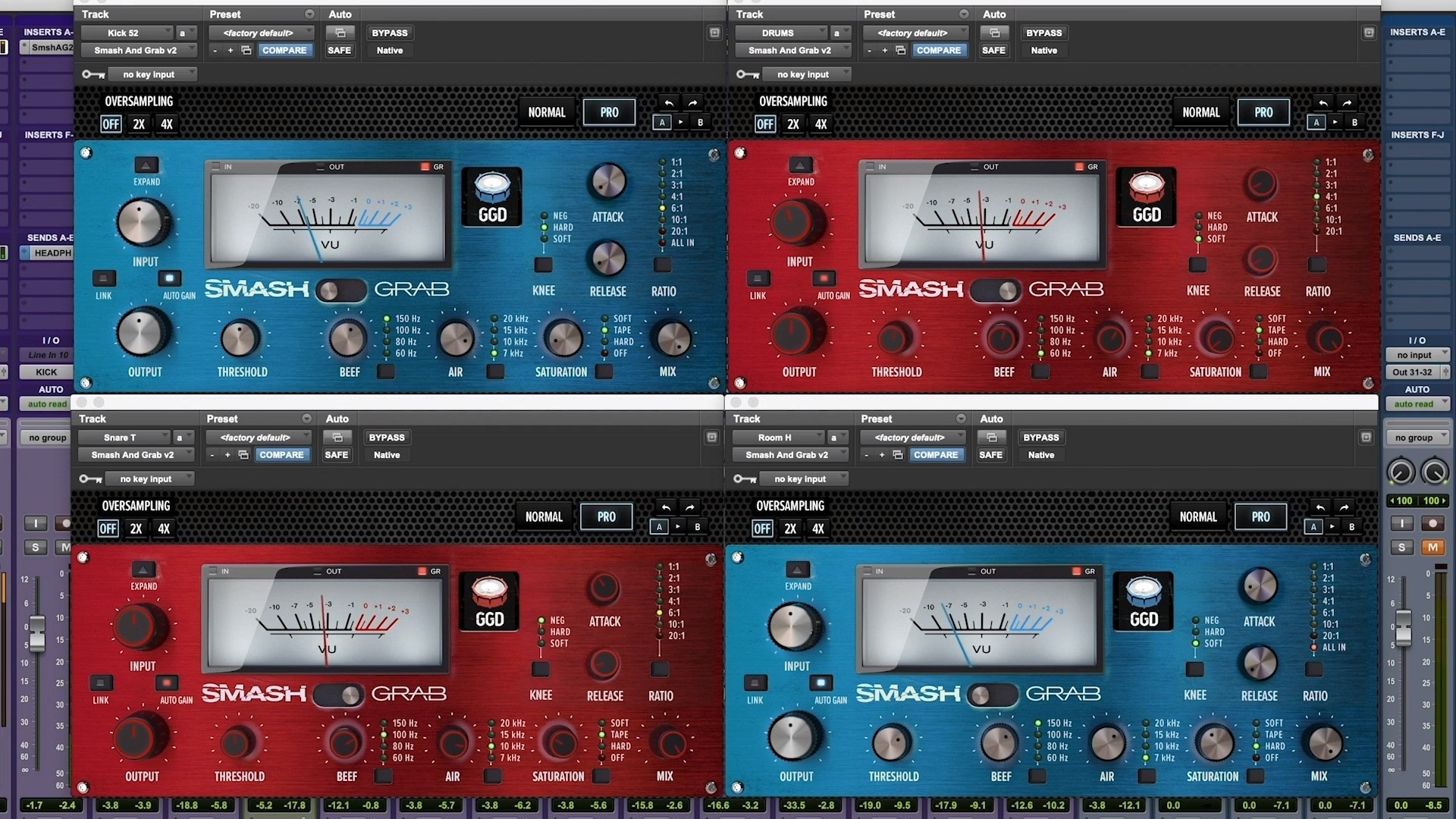Click the right channel volume fader handle
This screenshot has height=819, width=1456.
coord(1404,627)
